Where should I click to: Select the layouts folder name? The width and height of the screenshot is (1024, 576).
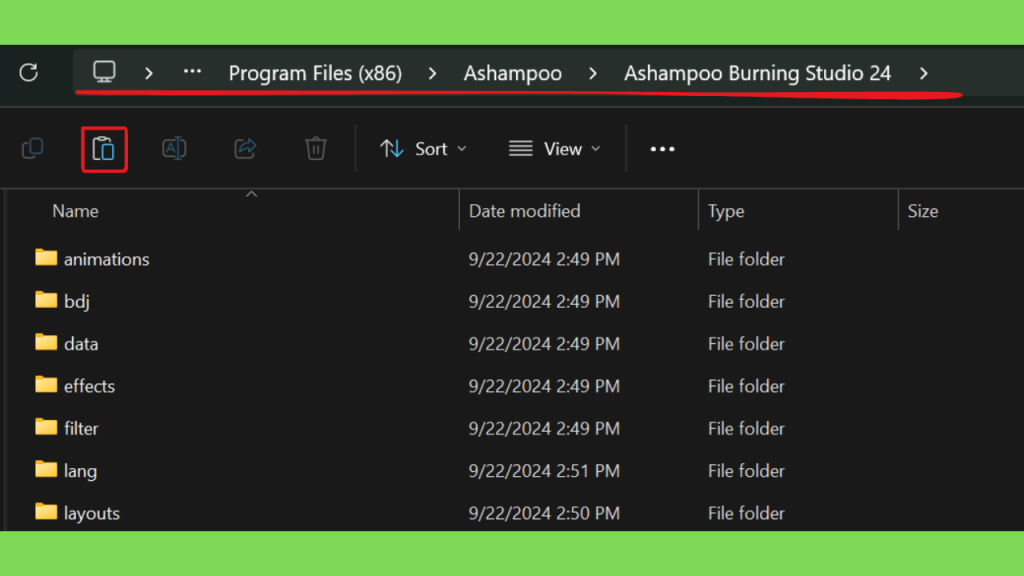click(92, 514)
